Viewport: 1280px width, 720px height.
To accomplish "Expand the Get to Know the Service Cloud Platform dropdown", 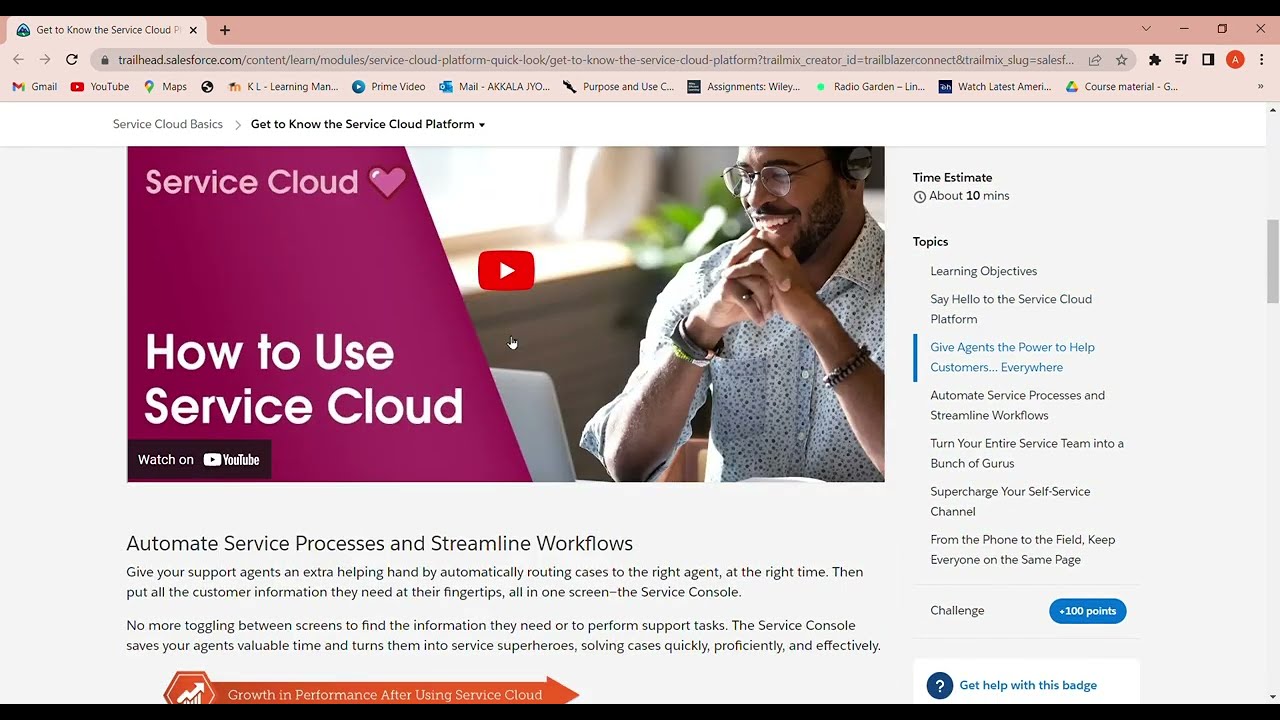I will (x=368, y=124).
